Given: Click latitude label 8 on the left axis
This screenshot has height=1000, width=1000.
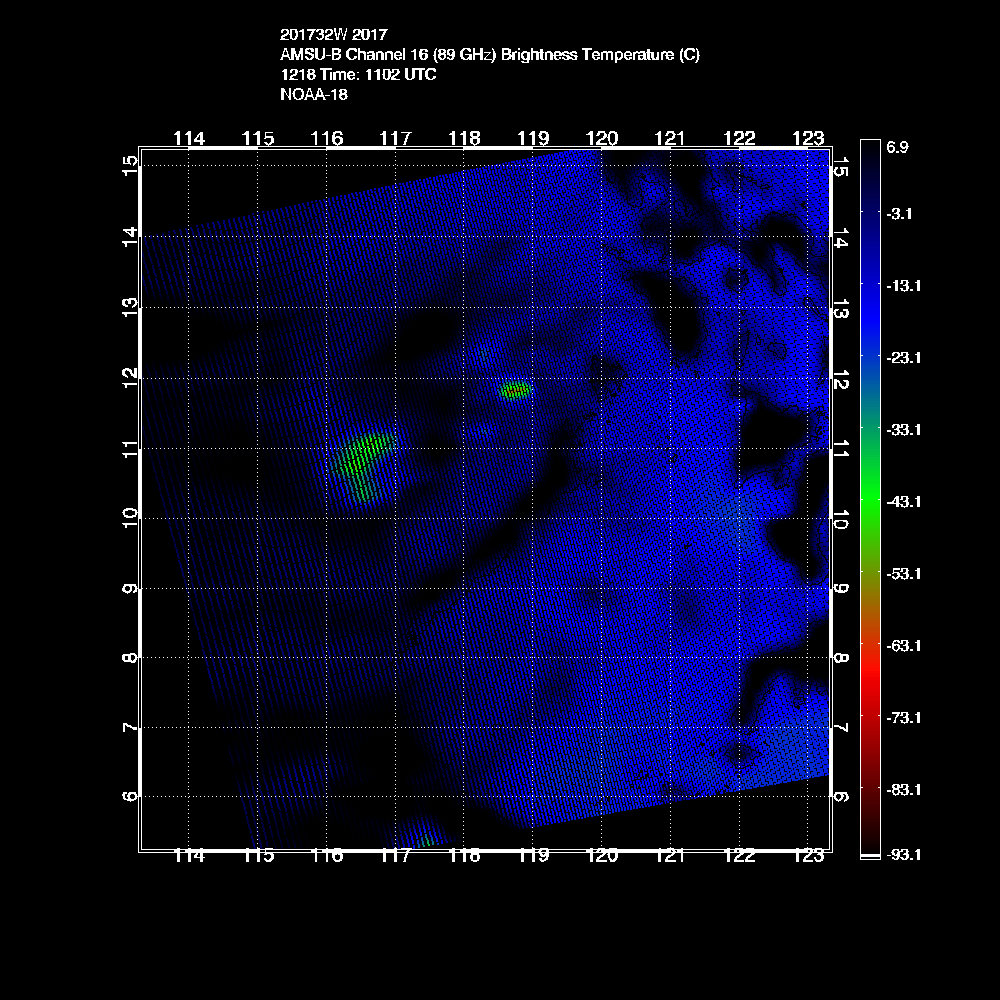Looking at the screenshot, I should [x=130, y=658].
